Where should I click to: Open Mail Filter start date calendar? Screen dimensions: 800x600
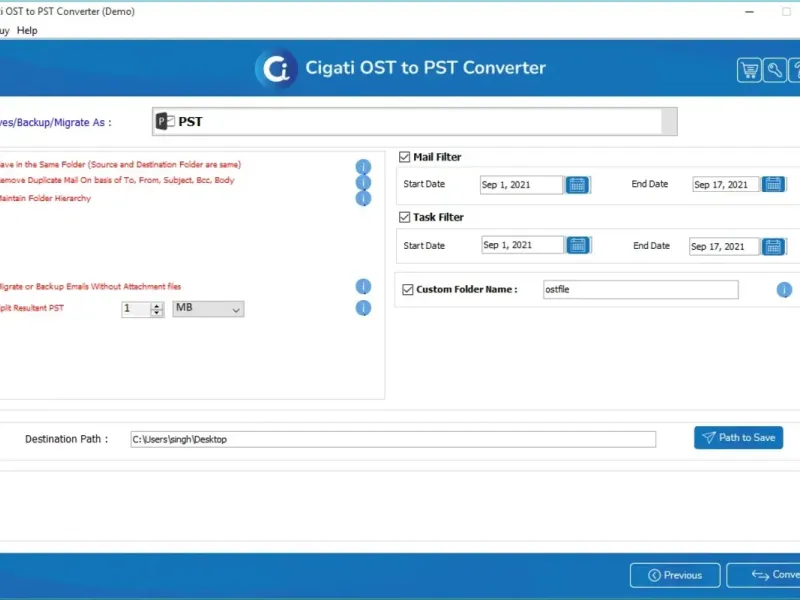point(577,185)
